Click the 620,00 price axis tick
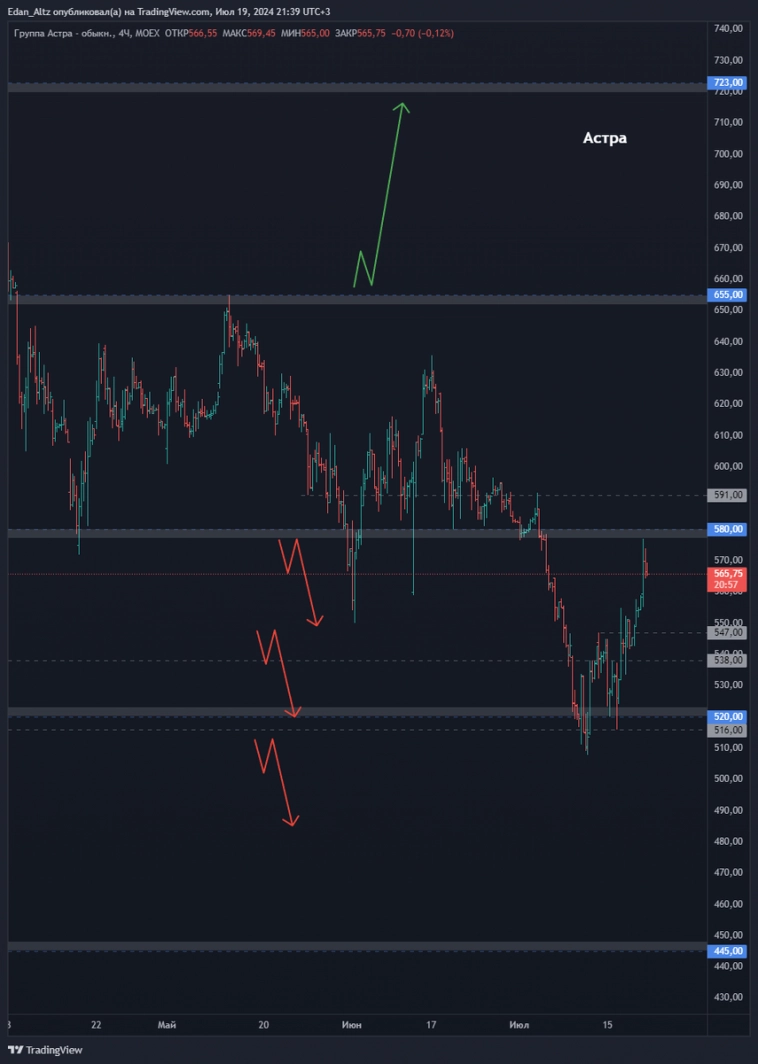Screen dimensions: 758x1064 pyautogui.click(x=728, y=404)
